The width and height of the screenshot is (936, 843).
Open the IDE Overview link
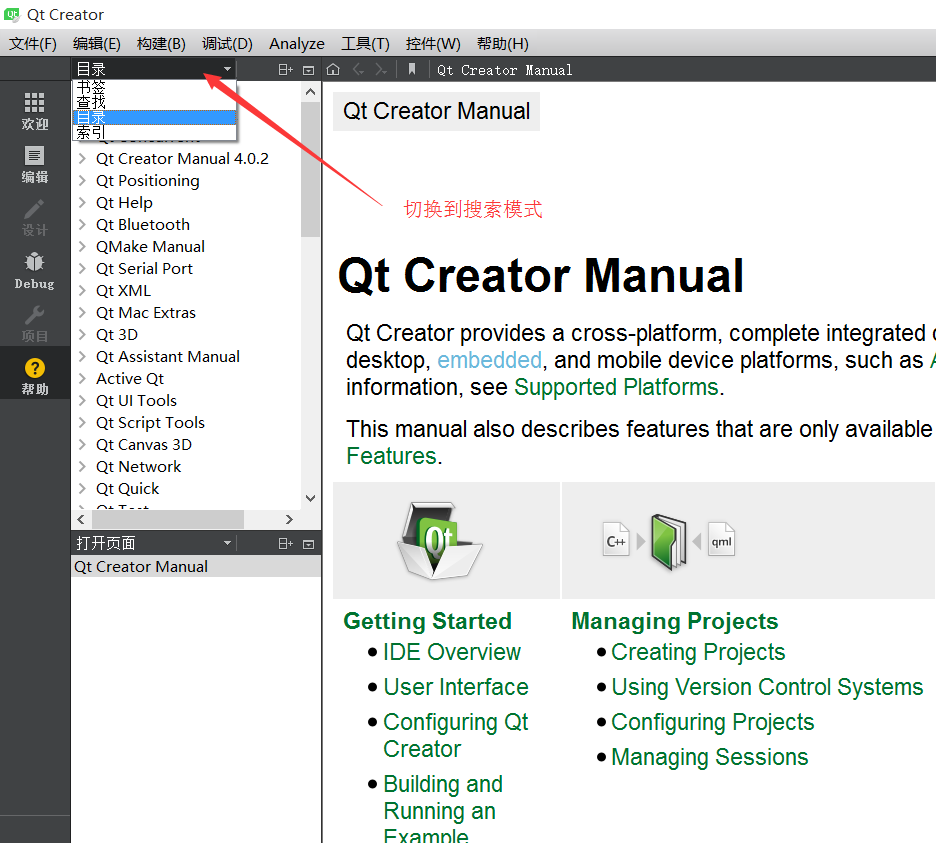451,651
